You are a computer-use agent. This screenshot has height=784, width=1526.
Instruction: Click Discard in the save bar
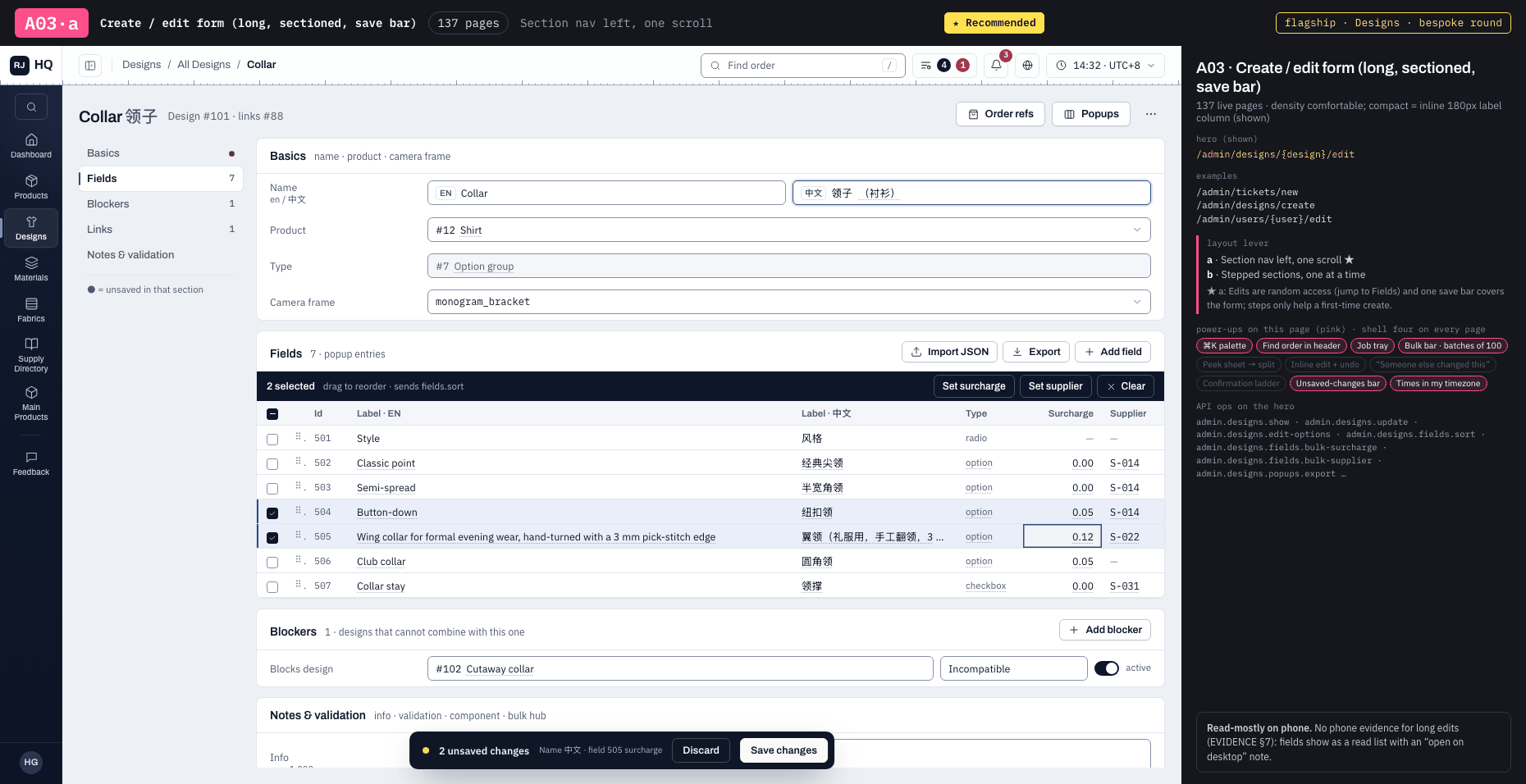701,750
